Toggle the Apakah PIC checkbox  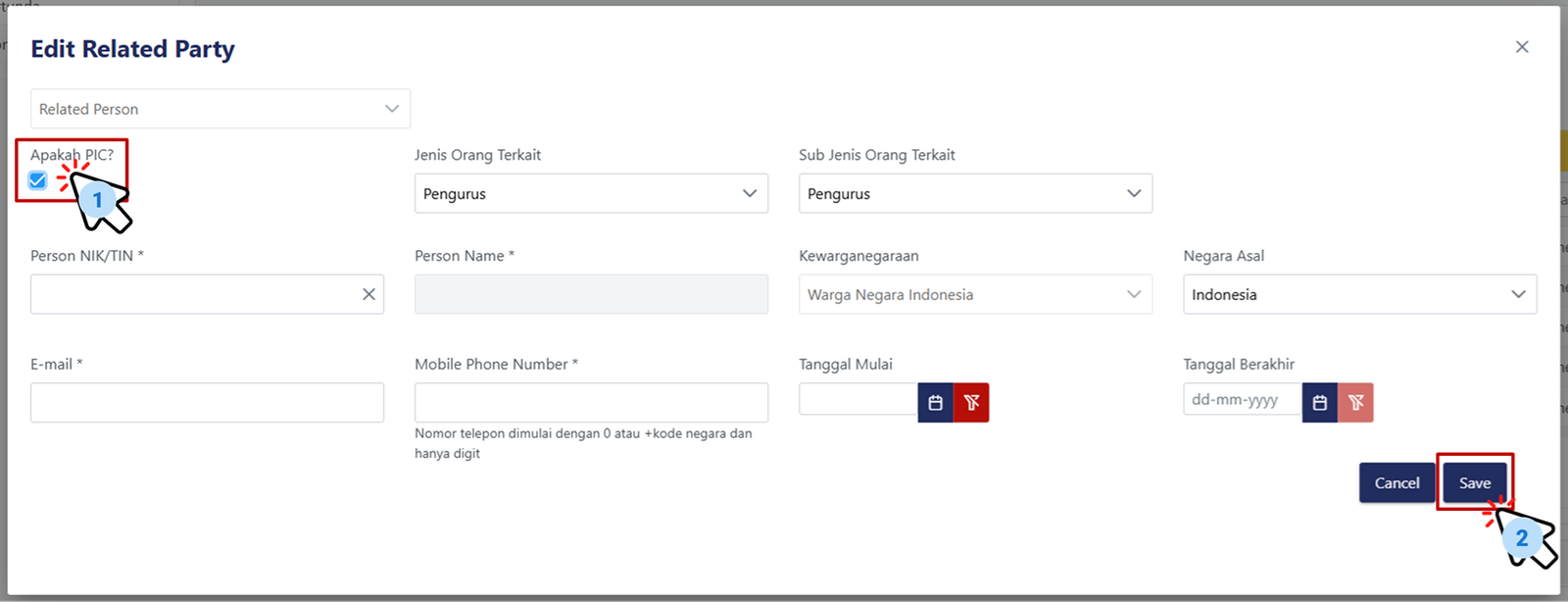point(38,180)
